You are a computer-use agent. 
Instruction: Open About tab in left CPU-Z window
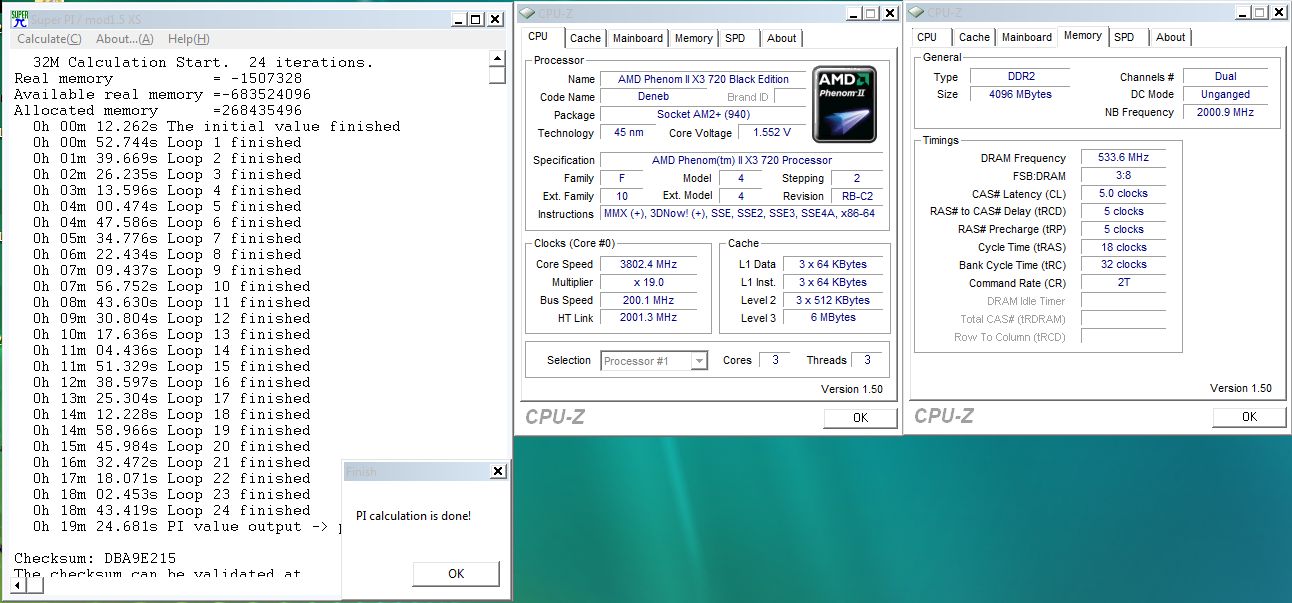pos(782,38)
